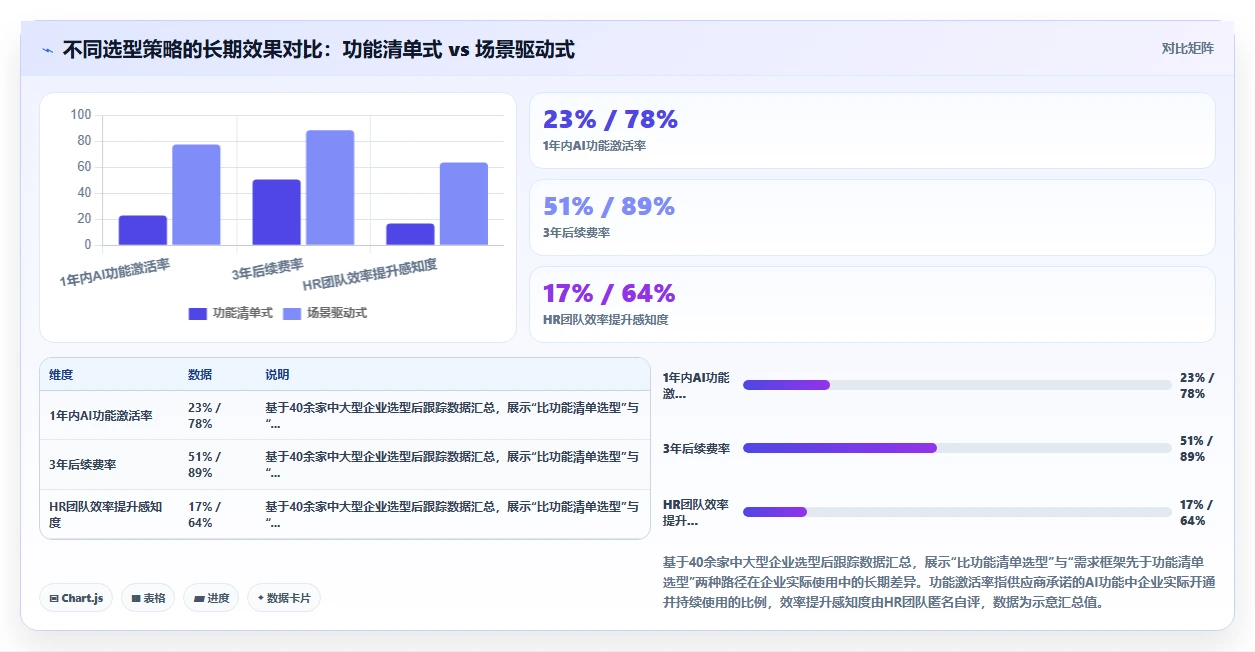Click HR团队效率提升感知度 caption in data card

(605, 320)
